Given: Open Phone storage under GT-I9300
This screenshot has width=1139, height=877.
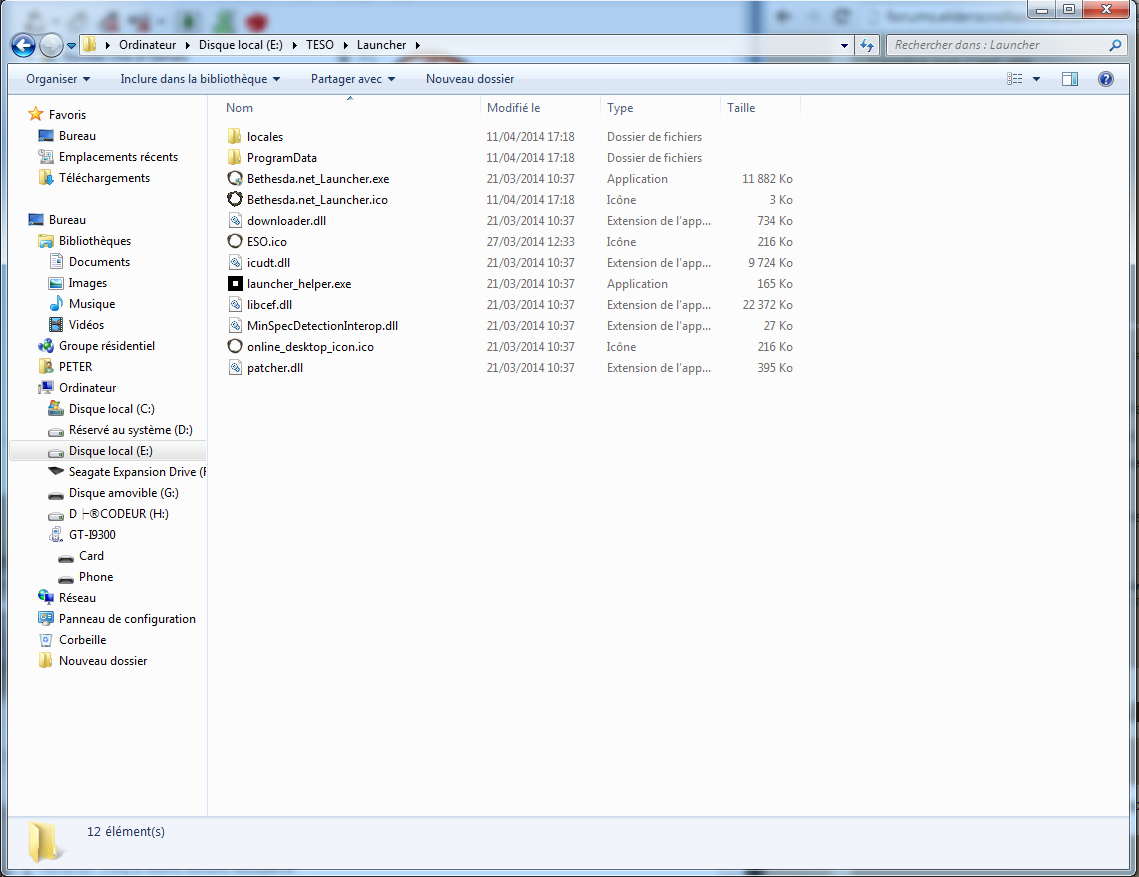Looking at the screenshot, I should coord(96,578).
